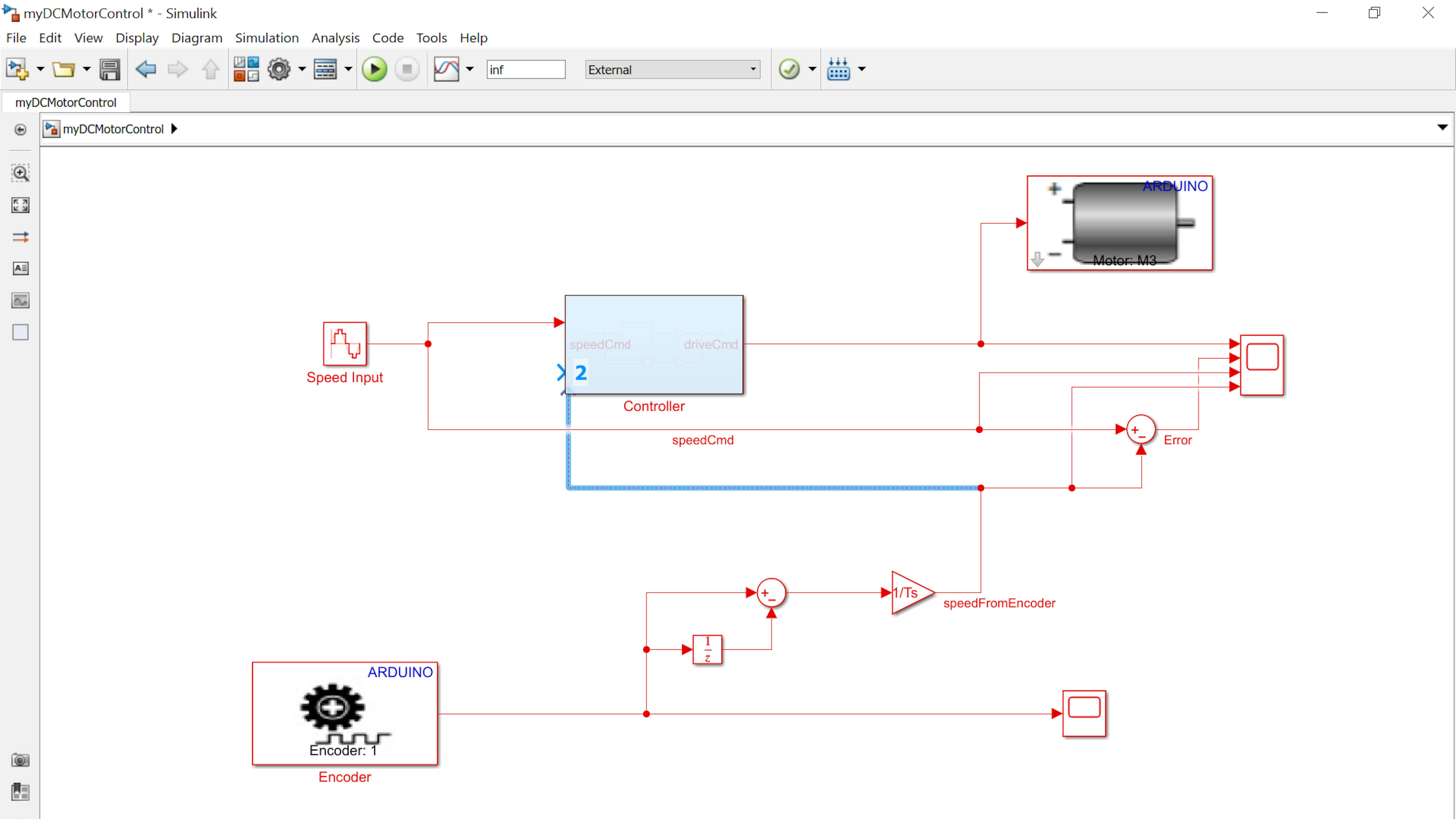Click the Area box palette icon
The image size is (1456, 819).
20,332
